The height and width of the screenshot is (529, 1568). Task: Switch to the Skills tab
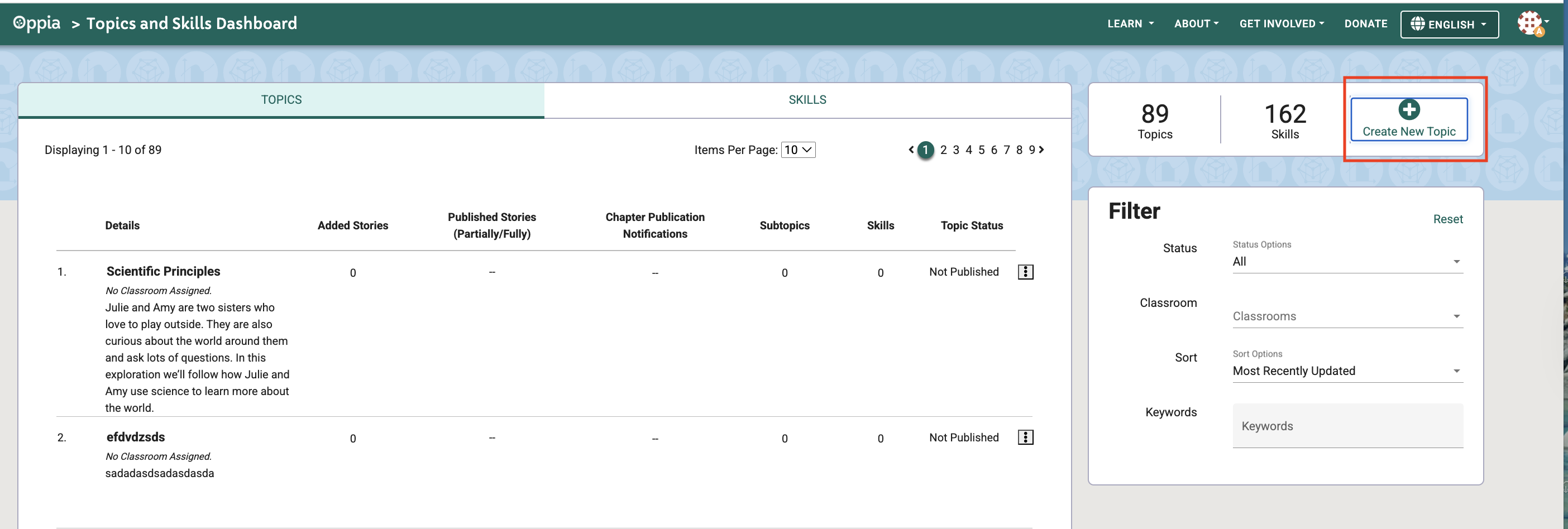pyautogui.click(x=807, y=100)
